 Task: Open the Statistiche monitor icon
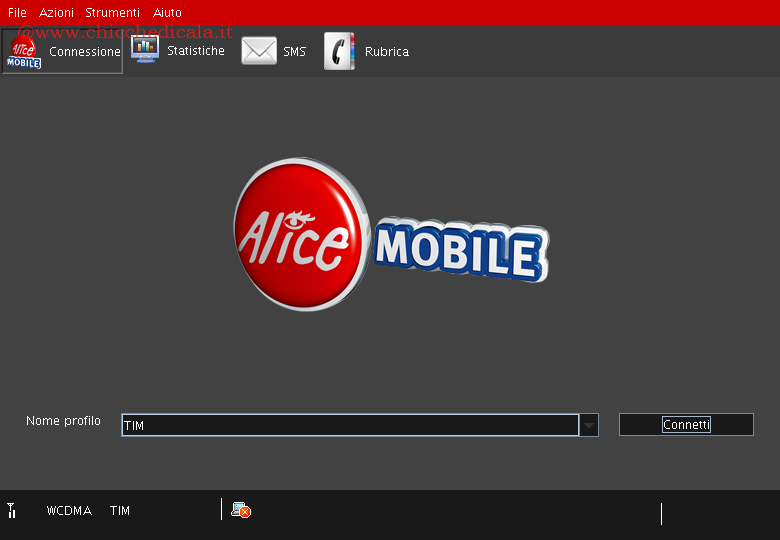click(x=145, y=50)
